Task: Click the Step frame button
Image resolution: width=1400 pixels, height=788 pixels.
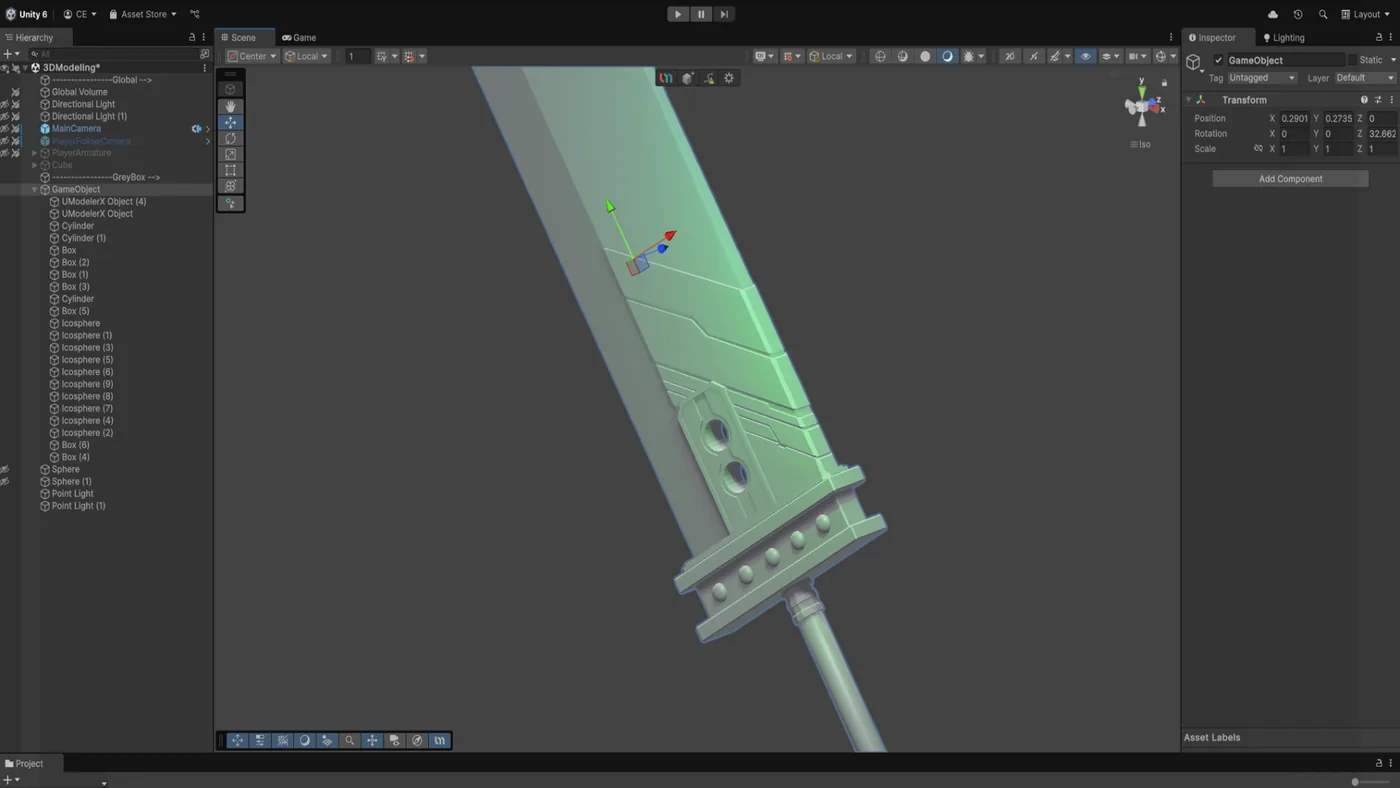Action: 724,14
